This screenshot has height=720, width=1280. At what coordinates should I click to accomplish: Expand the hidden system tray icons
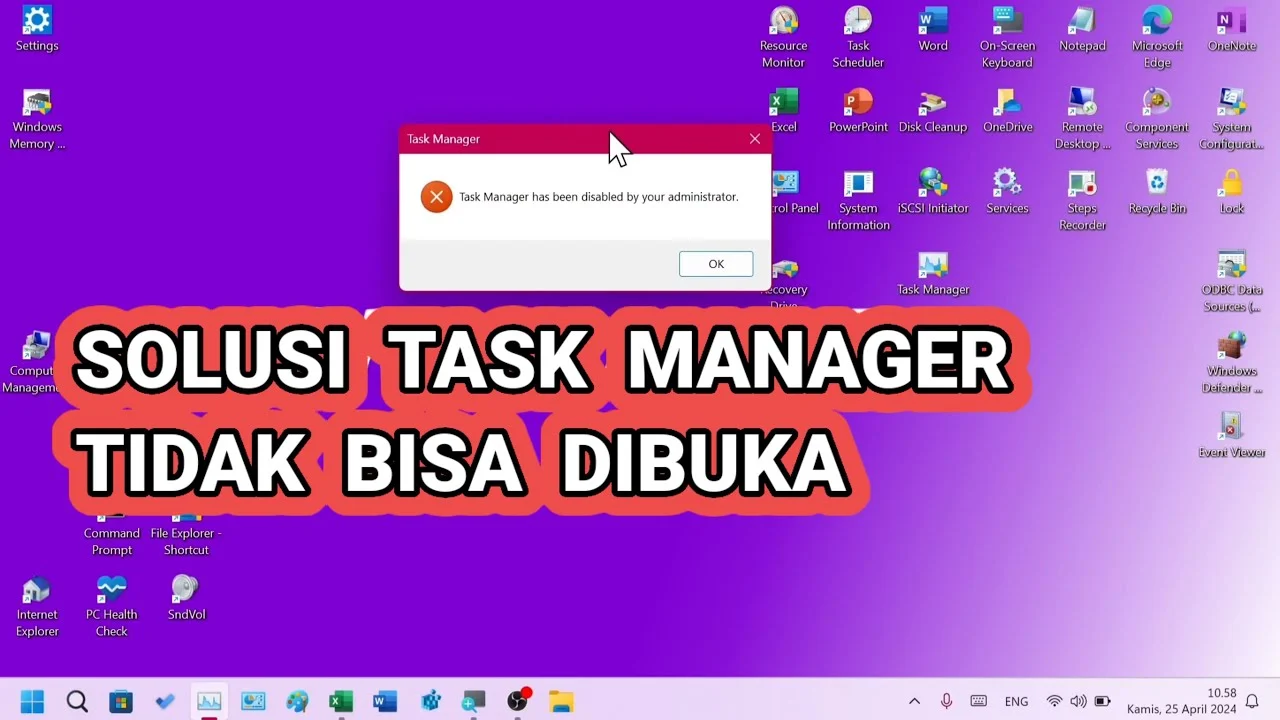914,701
